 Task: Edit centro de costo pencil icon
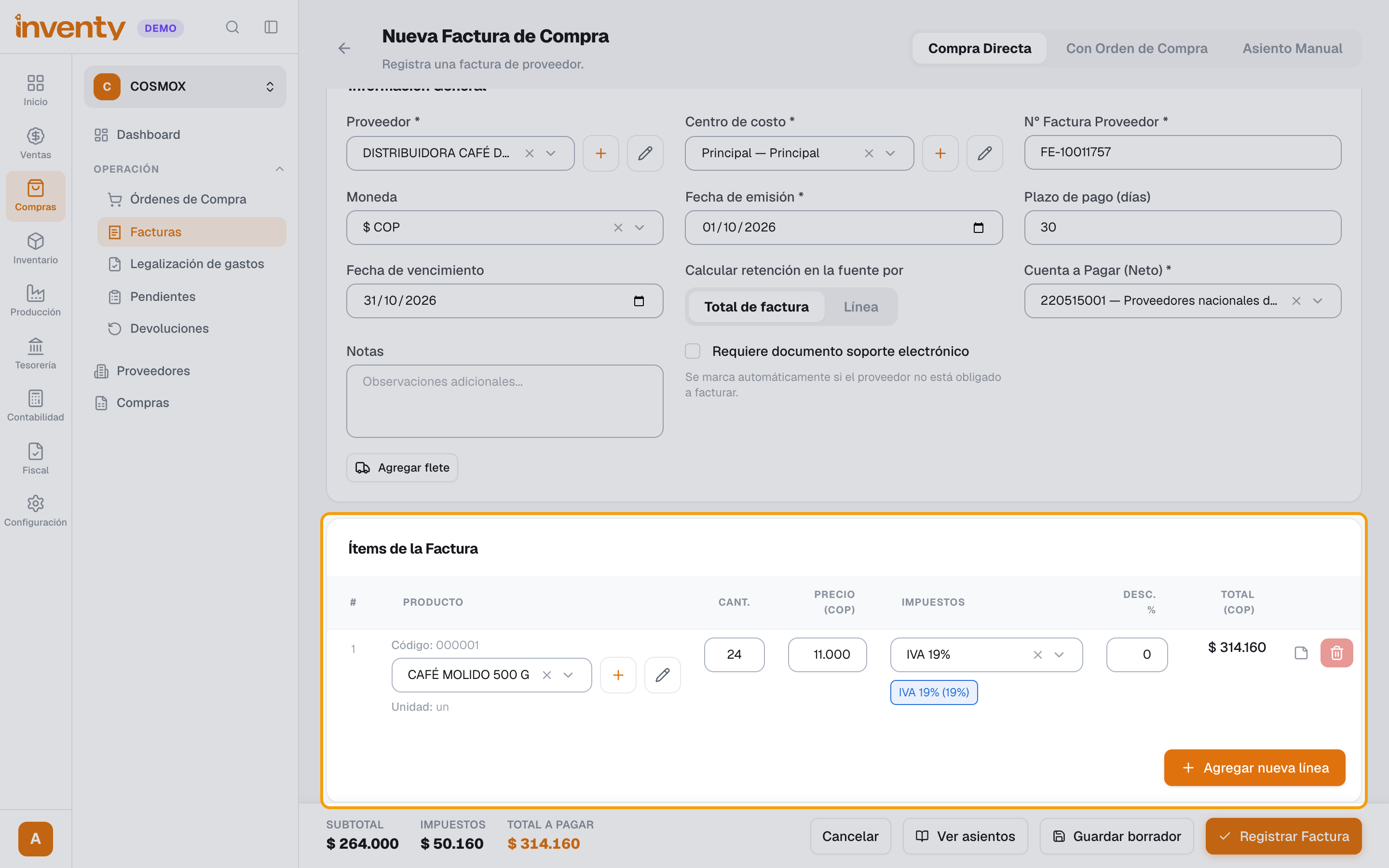click(984, 153)
